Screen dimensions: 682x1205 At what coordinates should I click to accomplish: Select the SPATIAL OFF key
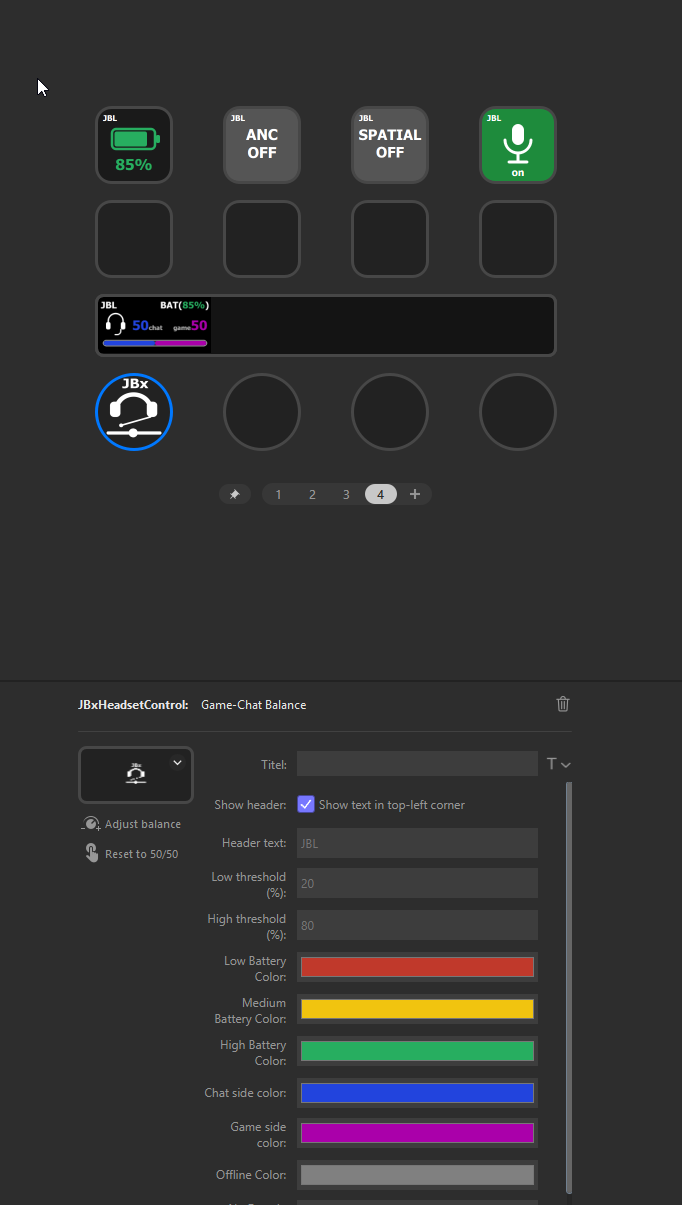click(x=390, y=145)
